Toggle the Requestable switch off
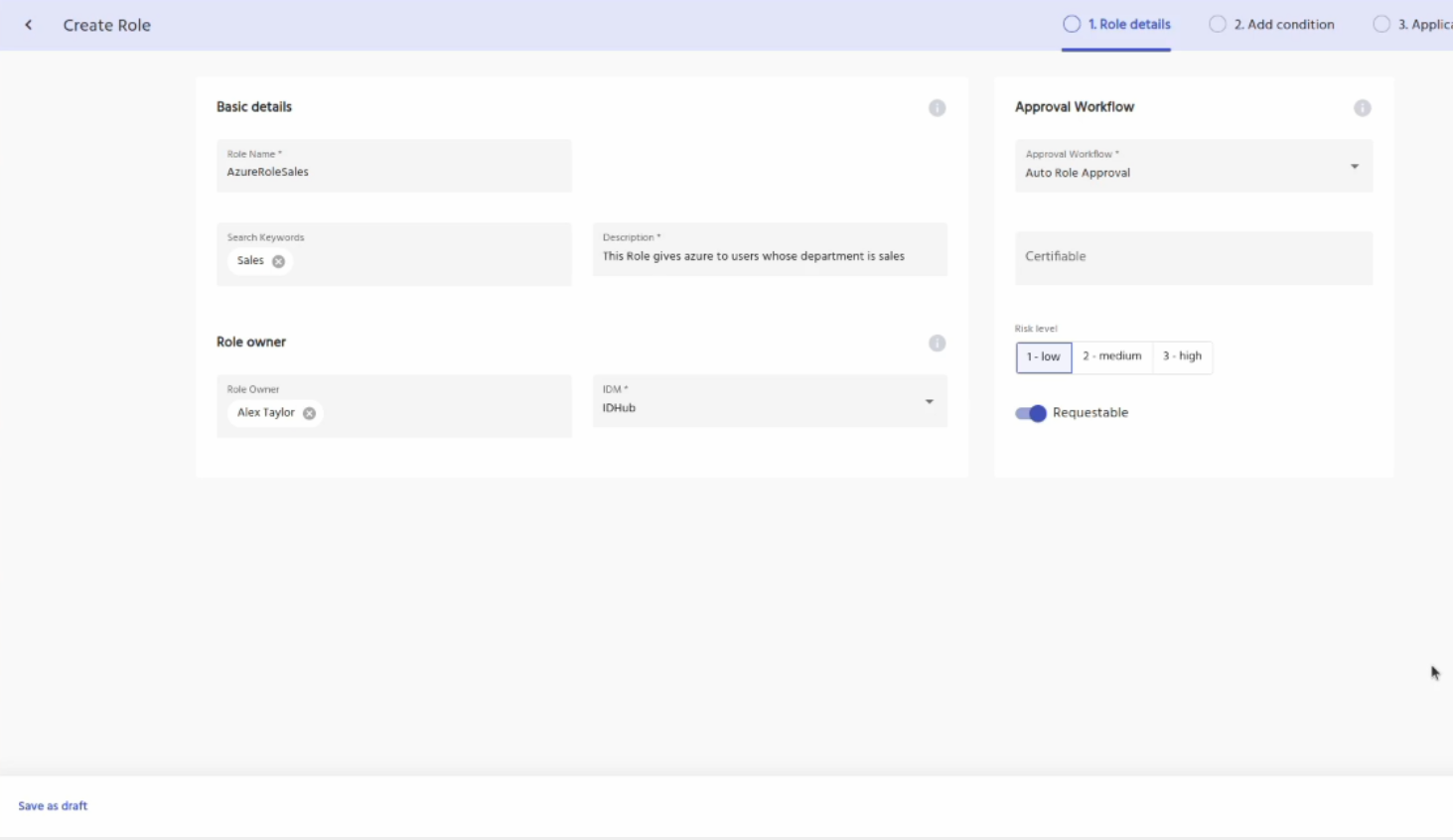 [1031, 414]
